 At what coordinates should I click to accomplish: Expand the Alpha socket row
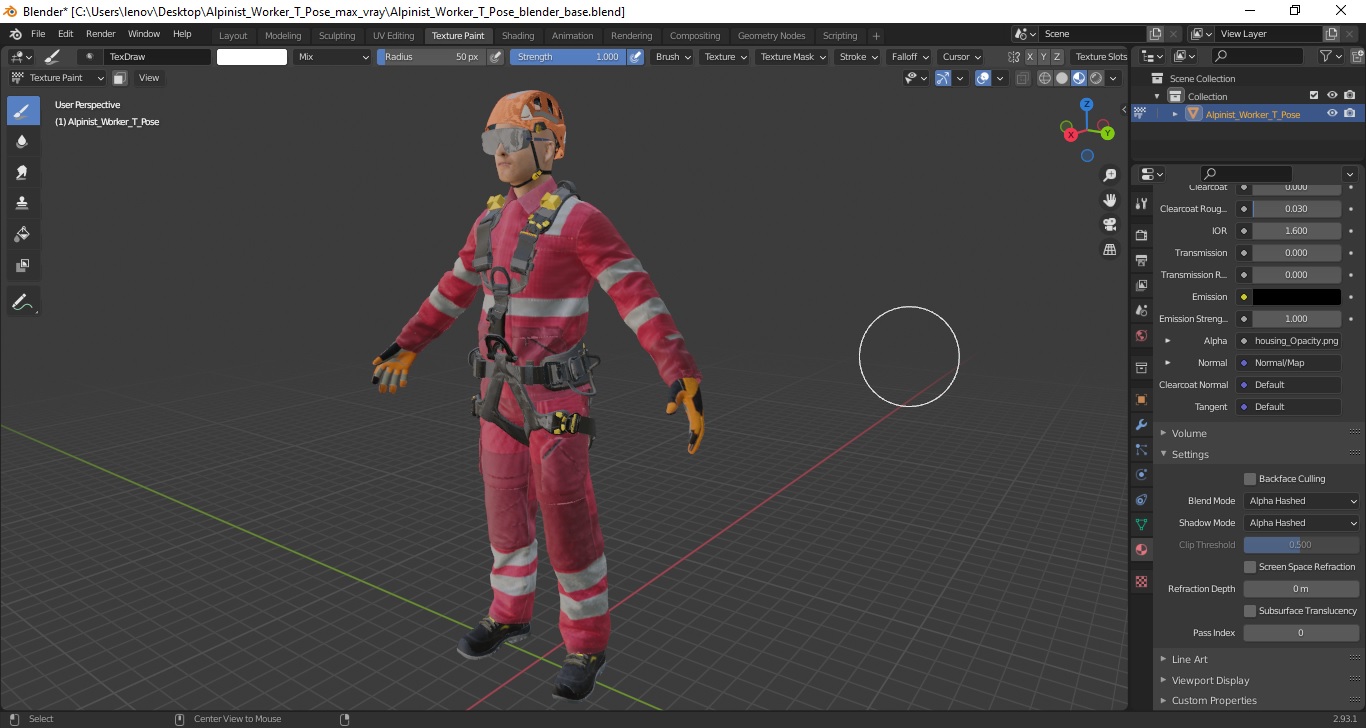coord(1167,341)
